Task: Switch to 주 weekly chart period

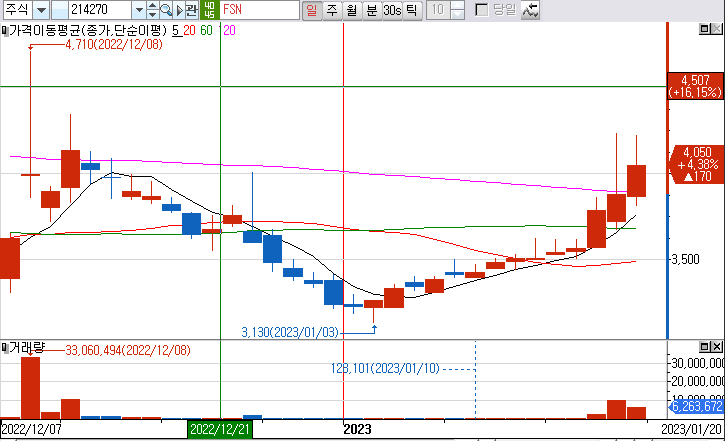Action: click(x=332, y=10)
